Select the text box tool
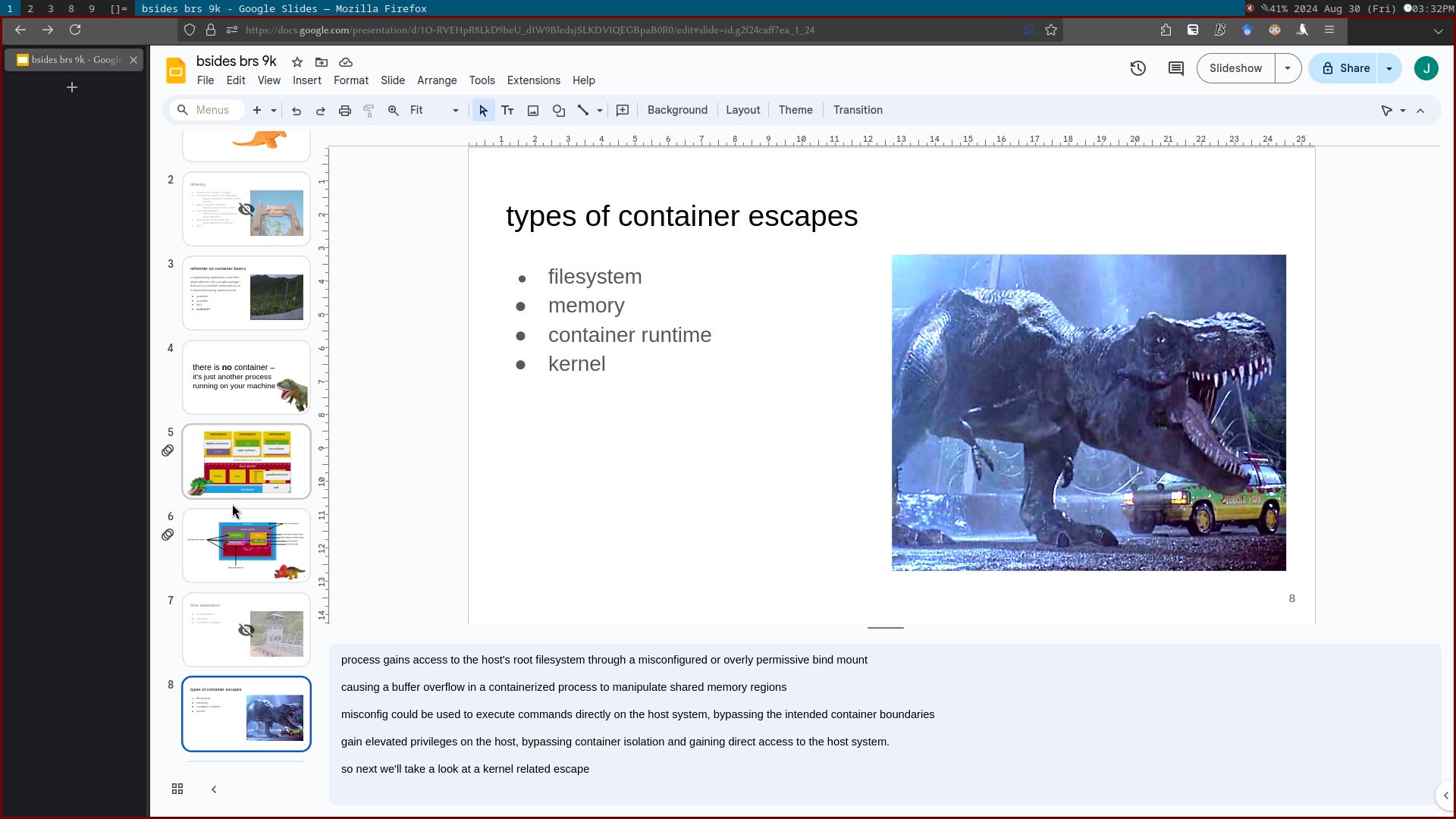Viewport: 1456px width, 819px height. coord(507,111)
